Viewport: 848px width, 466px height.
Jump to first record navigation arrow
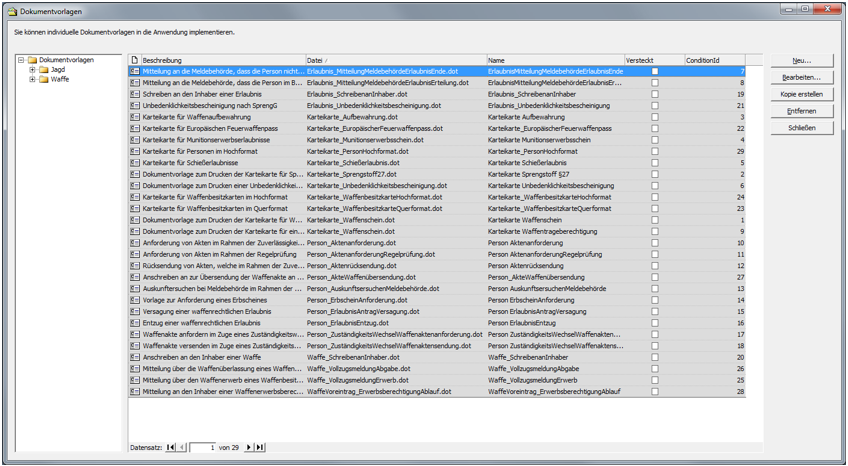[x=171, y=447]
